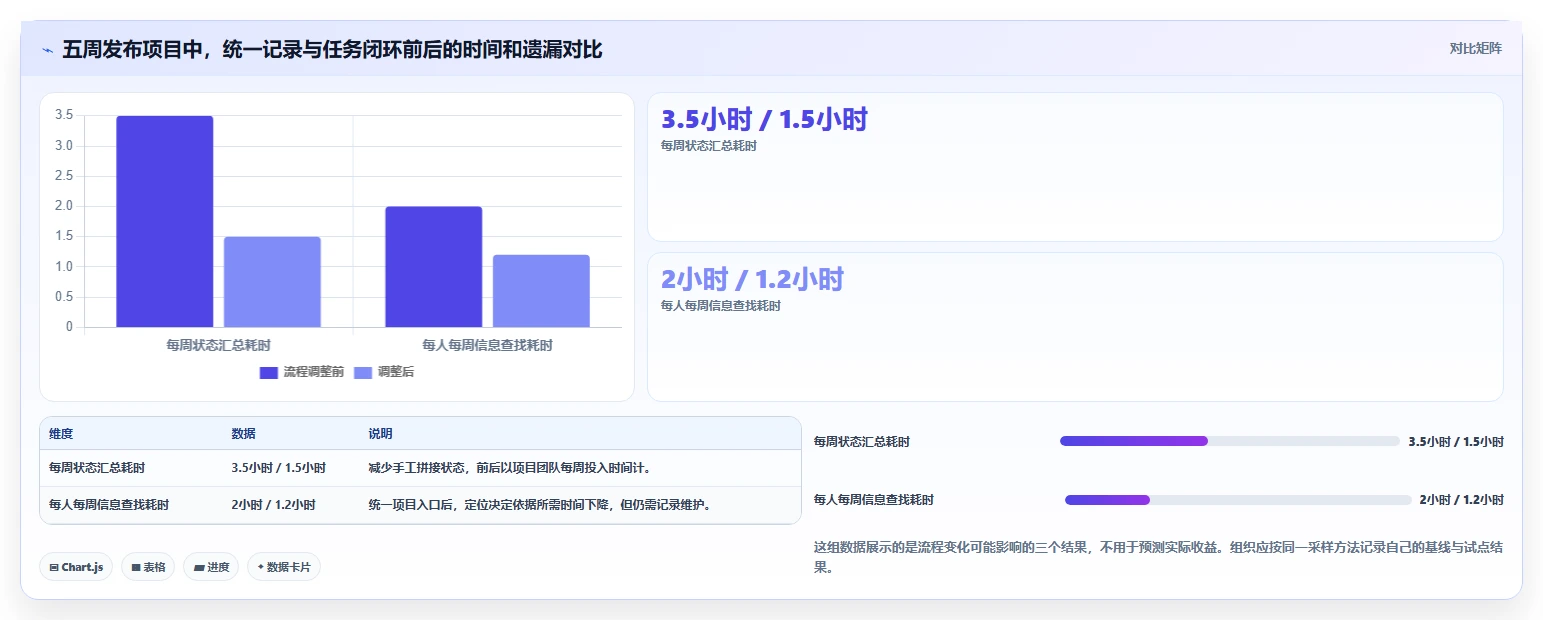Click the progress value 3.5小时 / 1.5小时 at right
This screenshot has width=1543, height=620.
point(1456,441)
